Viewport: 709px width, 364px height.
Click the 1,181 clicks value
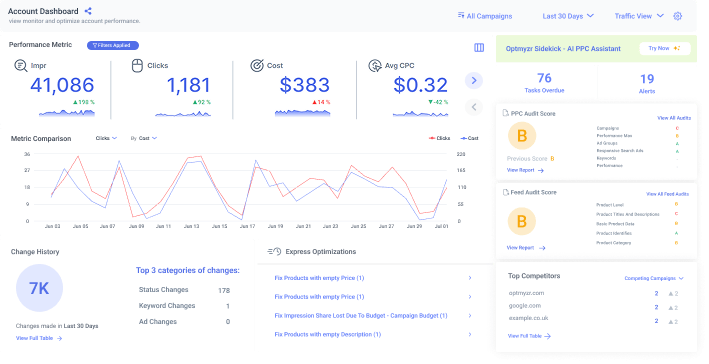(189, 85)
